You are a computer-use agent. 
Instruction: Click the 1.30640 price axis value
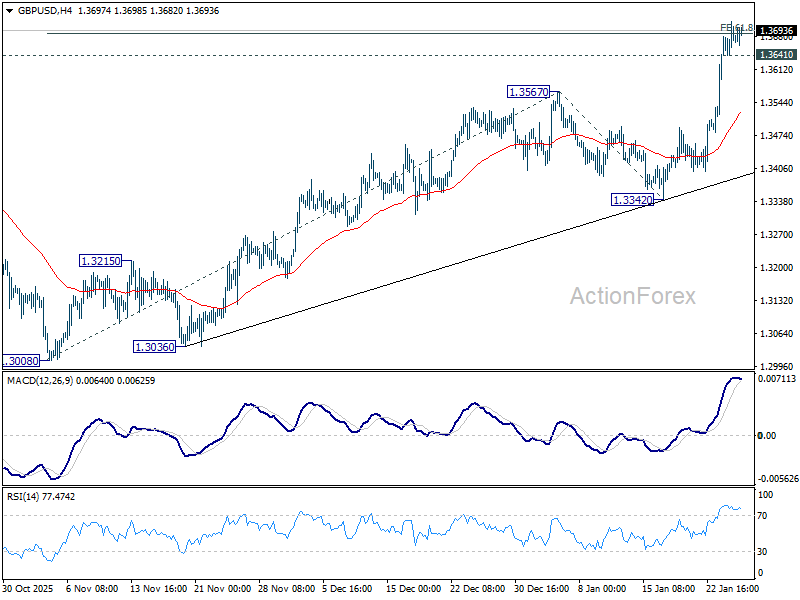point(777,334)
